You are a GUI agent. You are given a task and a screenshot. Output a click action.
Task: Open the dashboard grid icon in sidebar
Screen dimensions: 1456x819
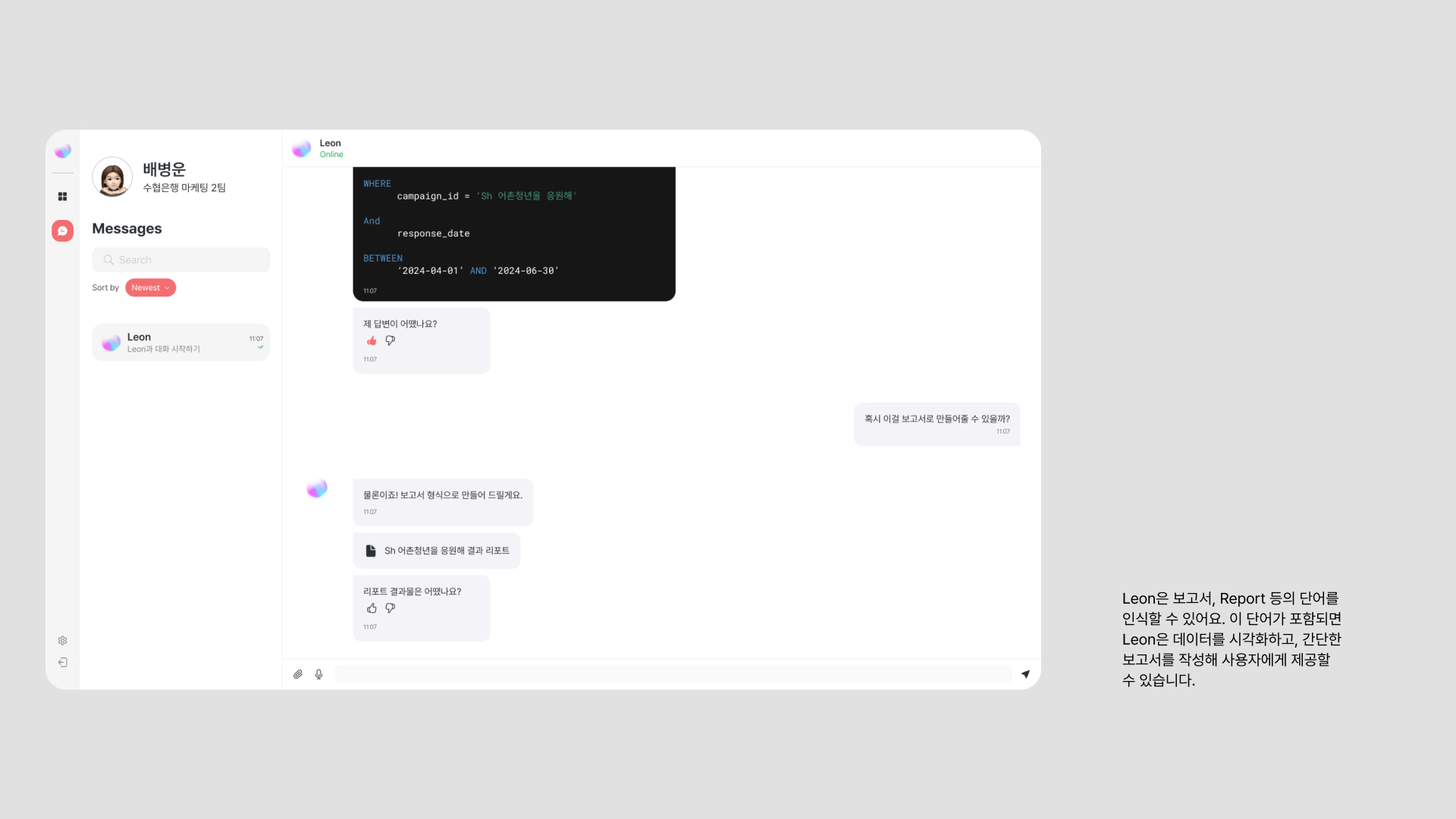[62, 196]
